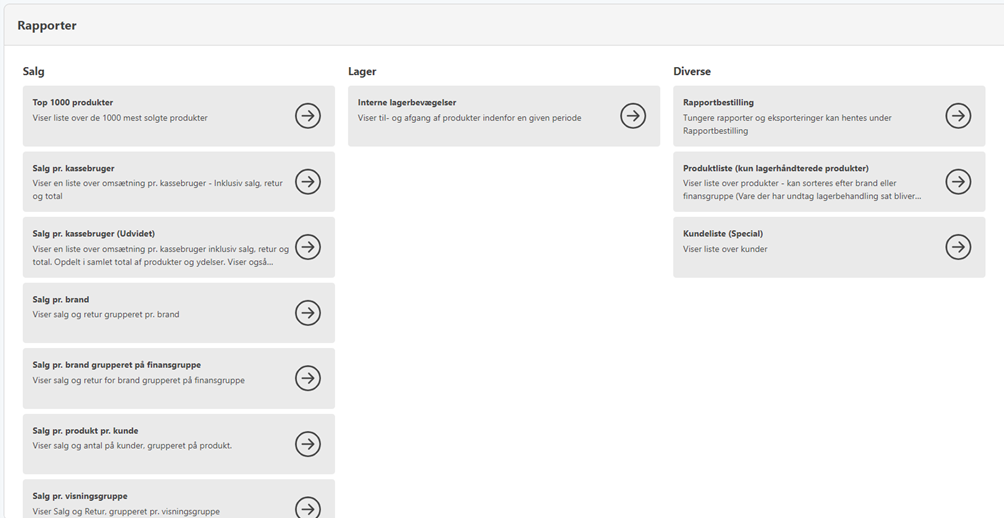
Task: Click arrow icon for Salg pr. kassebruger (Udvidet)
Action: pos(308,247)
